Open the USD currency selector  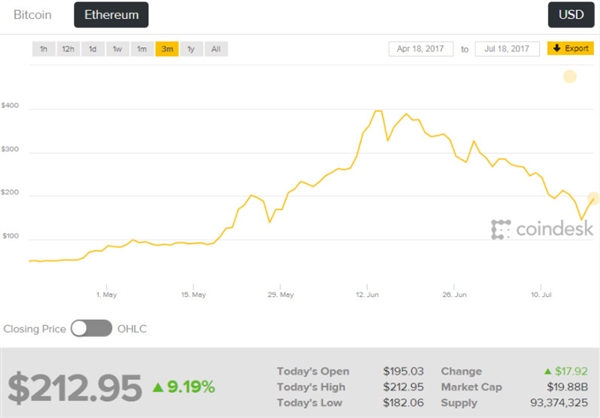click(x=571, y=15)
